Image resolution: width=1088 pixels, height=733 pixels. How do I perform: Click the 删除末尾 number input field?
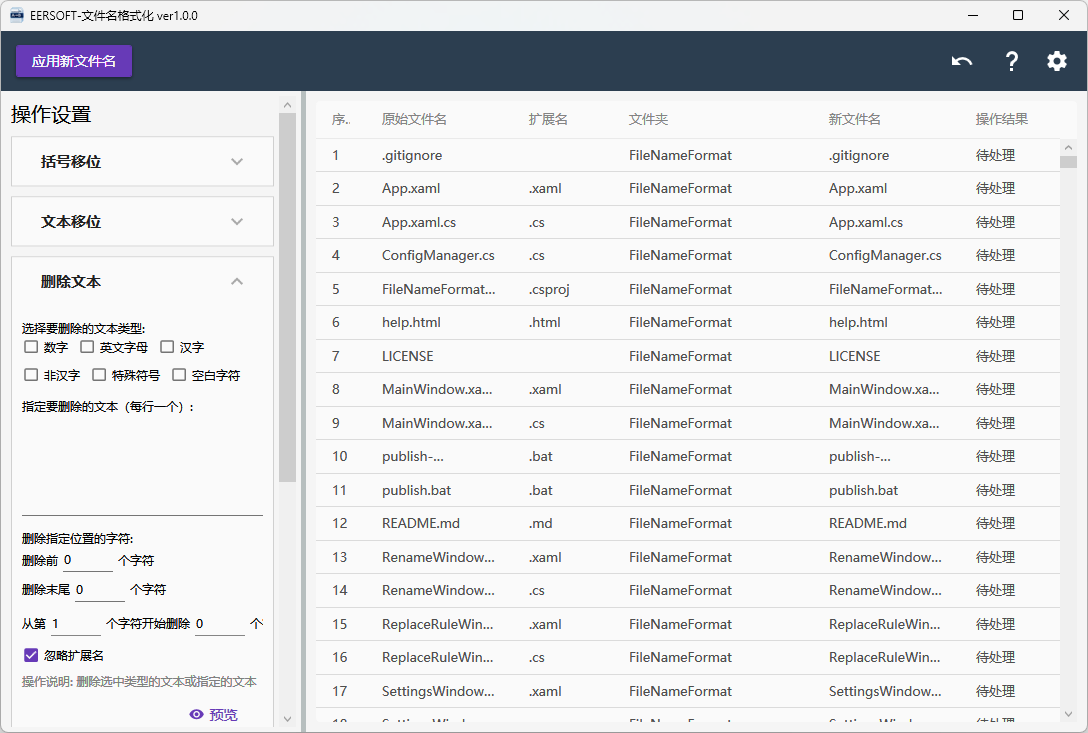tap(99, 590)
